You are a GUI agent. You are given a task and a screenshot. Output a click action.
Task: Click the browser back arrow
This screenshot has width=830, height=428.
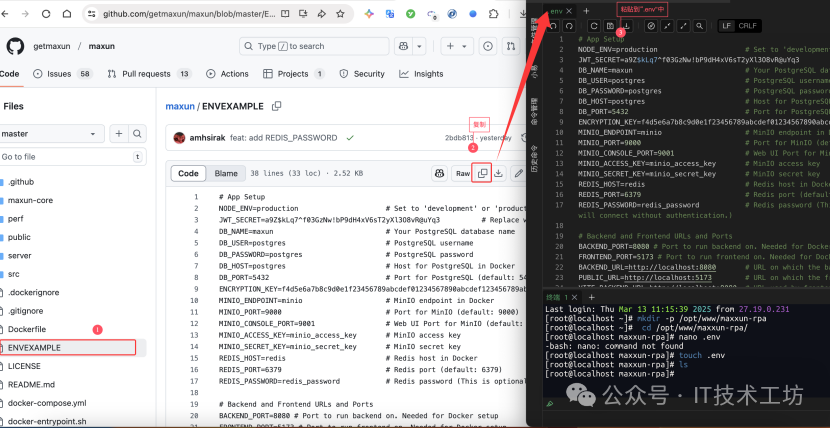tap(4, 14)
